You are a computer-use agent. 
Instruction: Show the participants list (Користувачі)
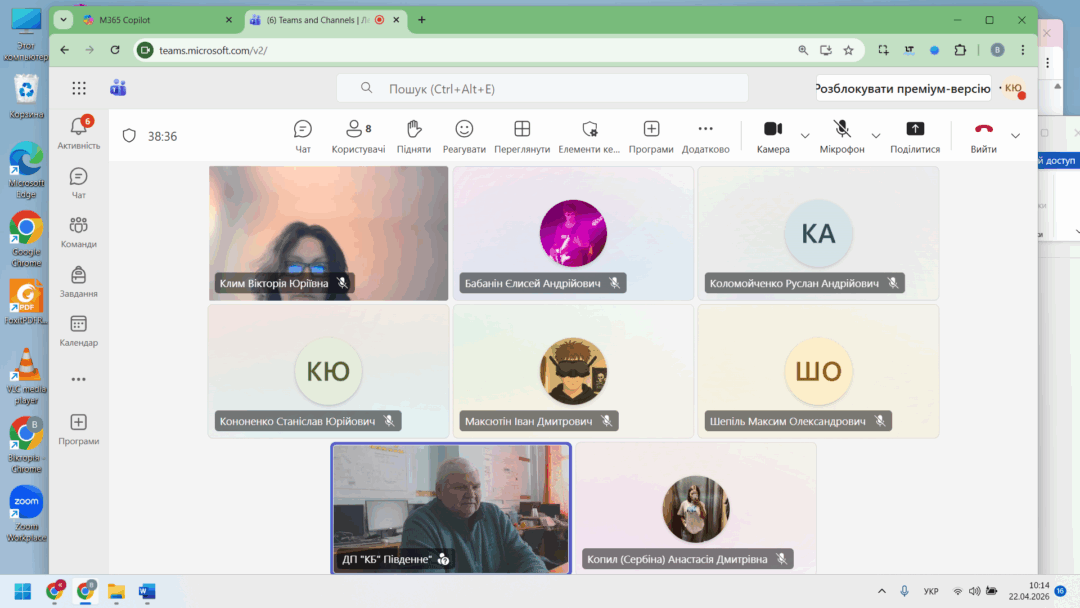tap(358, 136)
